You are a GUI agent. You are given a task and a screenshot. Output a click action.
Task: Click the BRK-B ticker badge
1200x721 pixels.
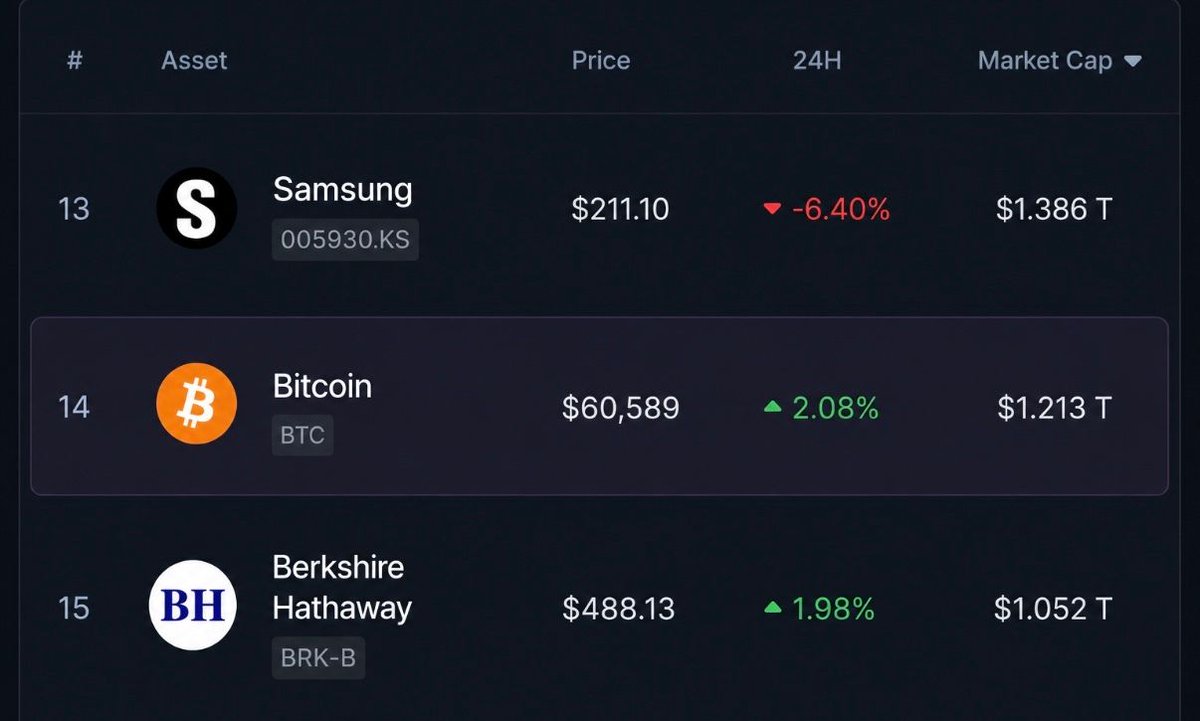318,659
